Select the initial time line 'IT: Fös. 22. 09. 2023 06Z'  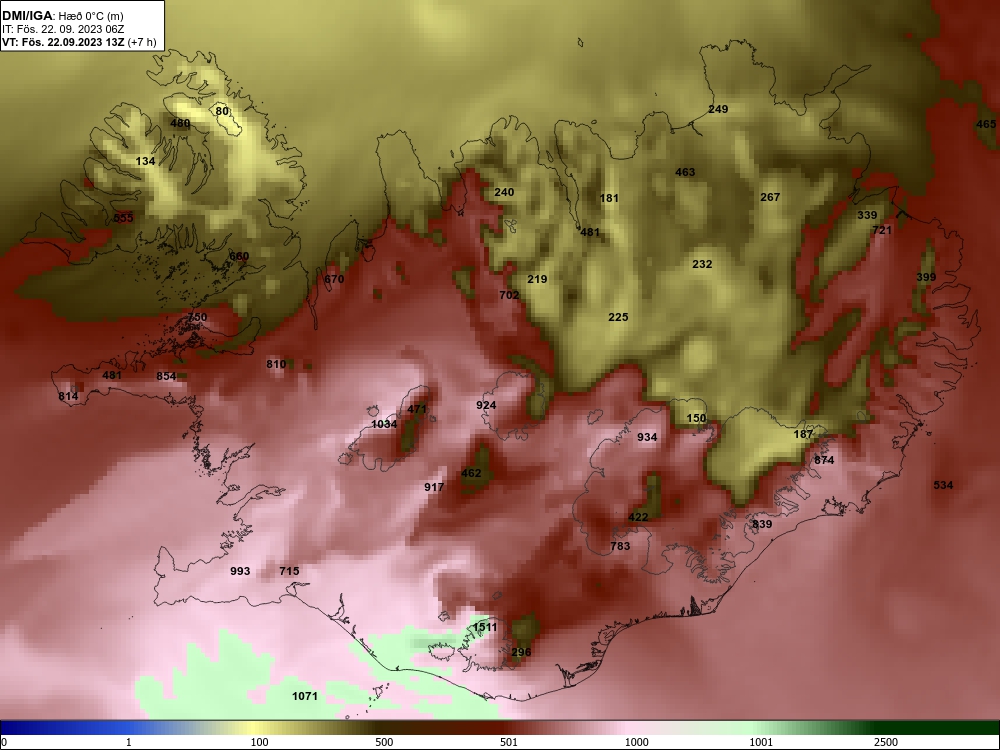[61, 29]
